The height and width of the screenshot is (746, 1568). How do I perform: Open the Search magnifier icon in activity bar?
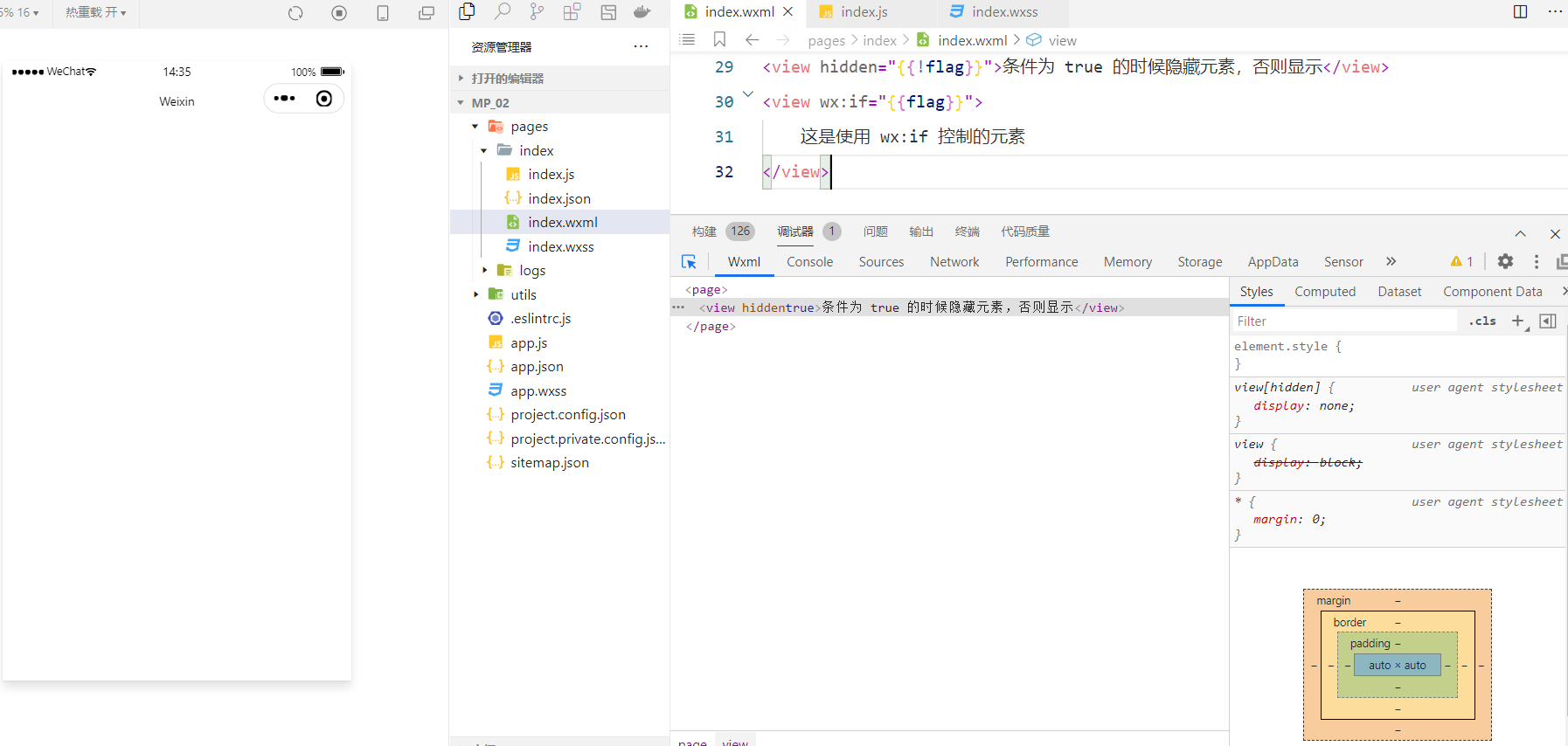click(x=503, y=11)
